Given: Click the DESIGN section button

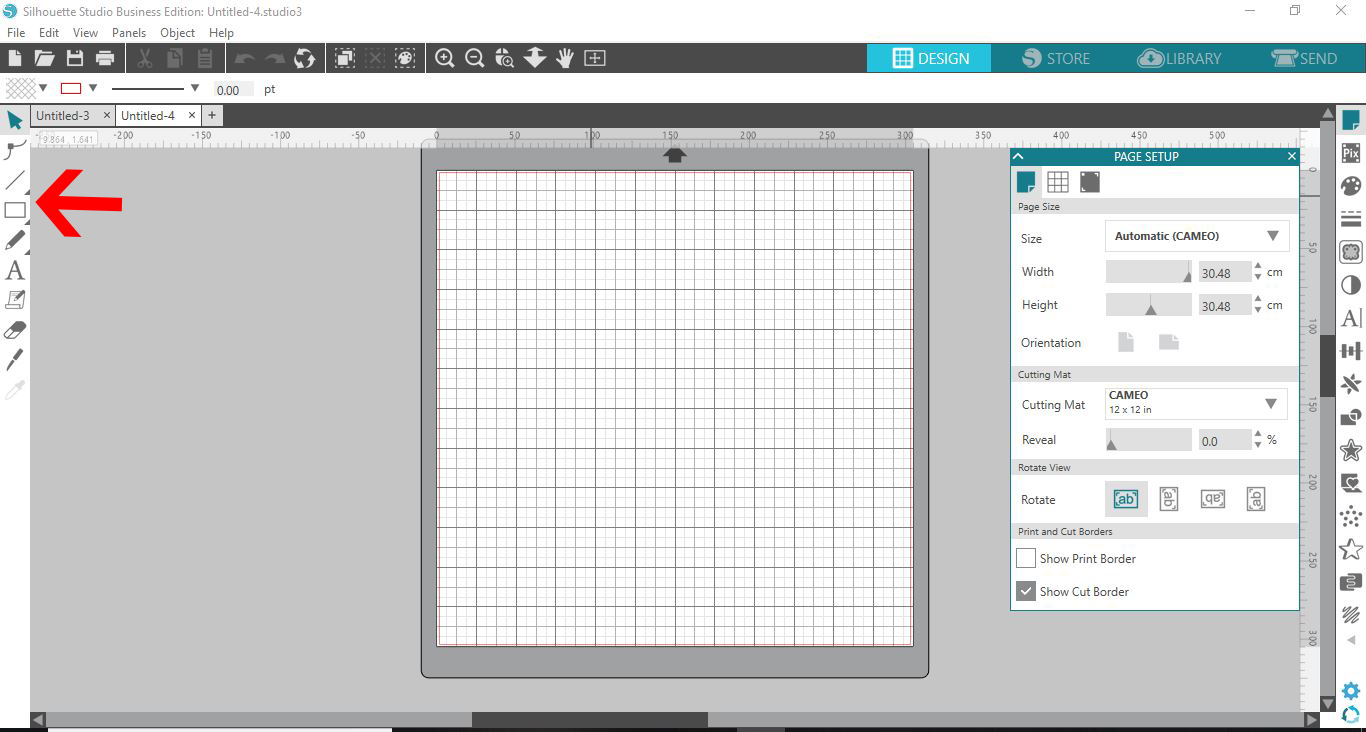Looking at the screenshot, I should (929, 58).
